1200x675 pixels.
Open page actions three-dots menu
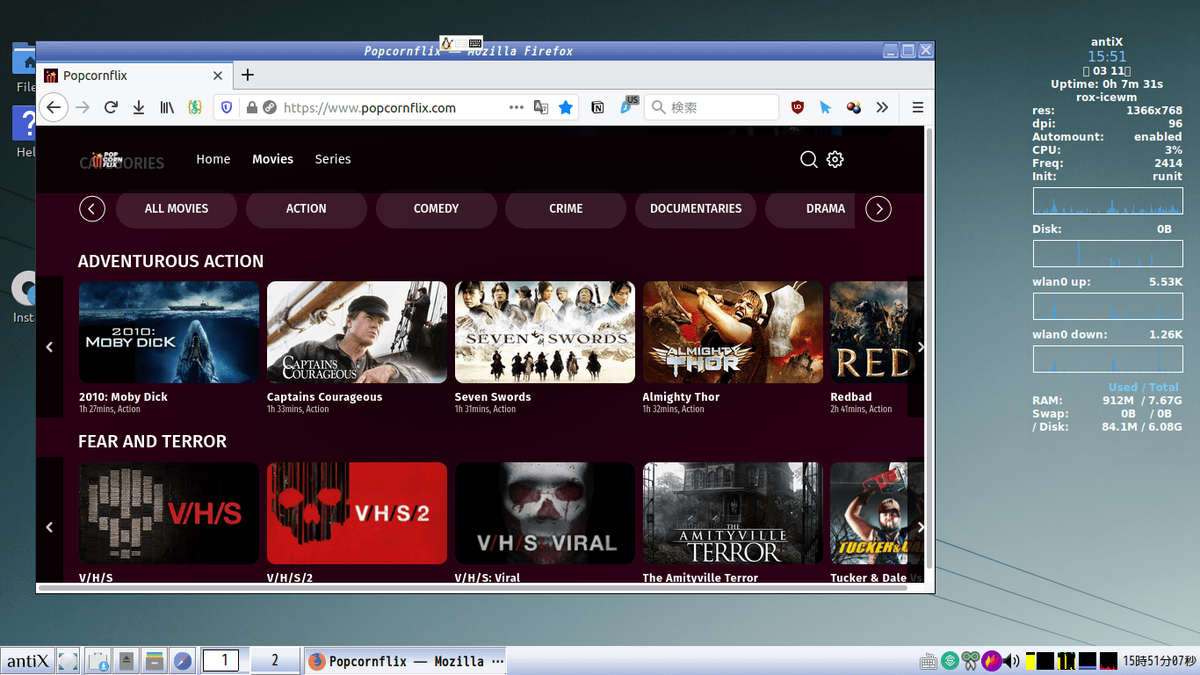516,107
